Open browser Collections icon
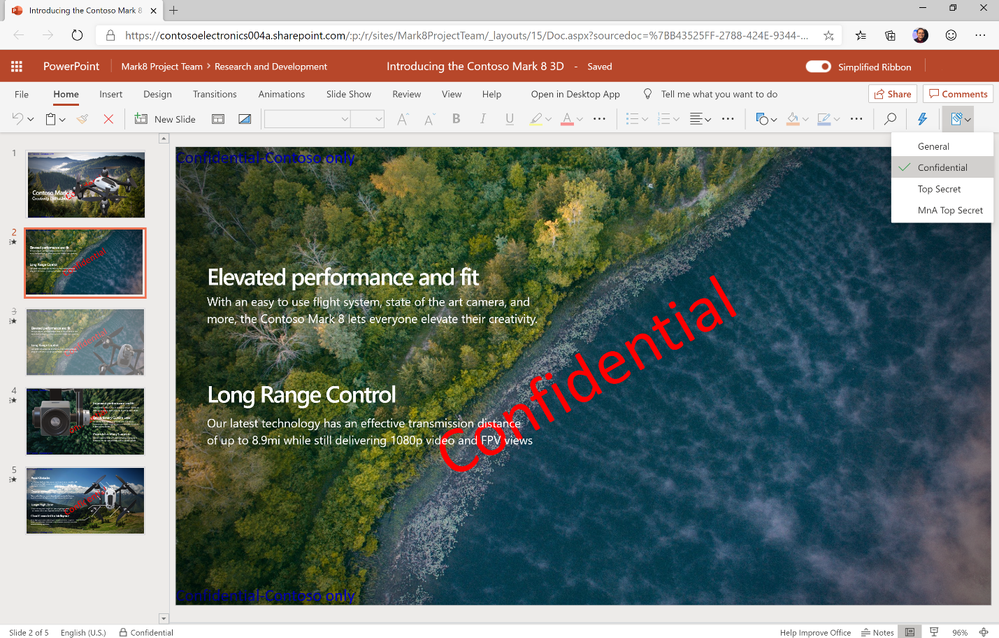Image resolution: width=999 pixels, height=638 pixels. coord(890,36)
